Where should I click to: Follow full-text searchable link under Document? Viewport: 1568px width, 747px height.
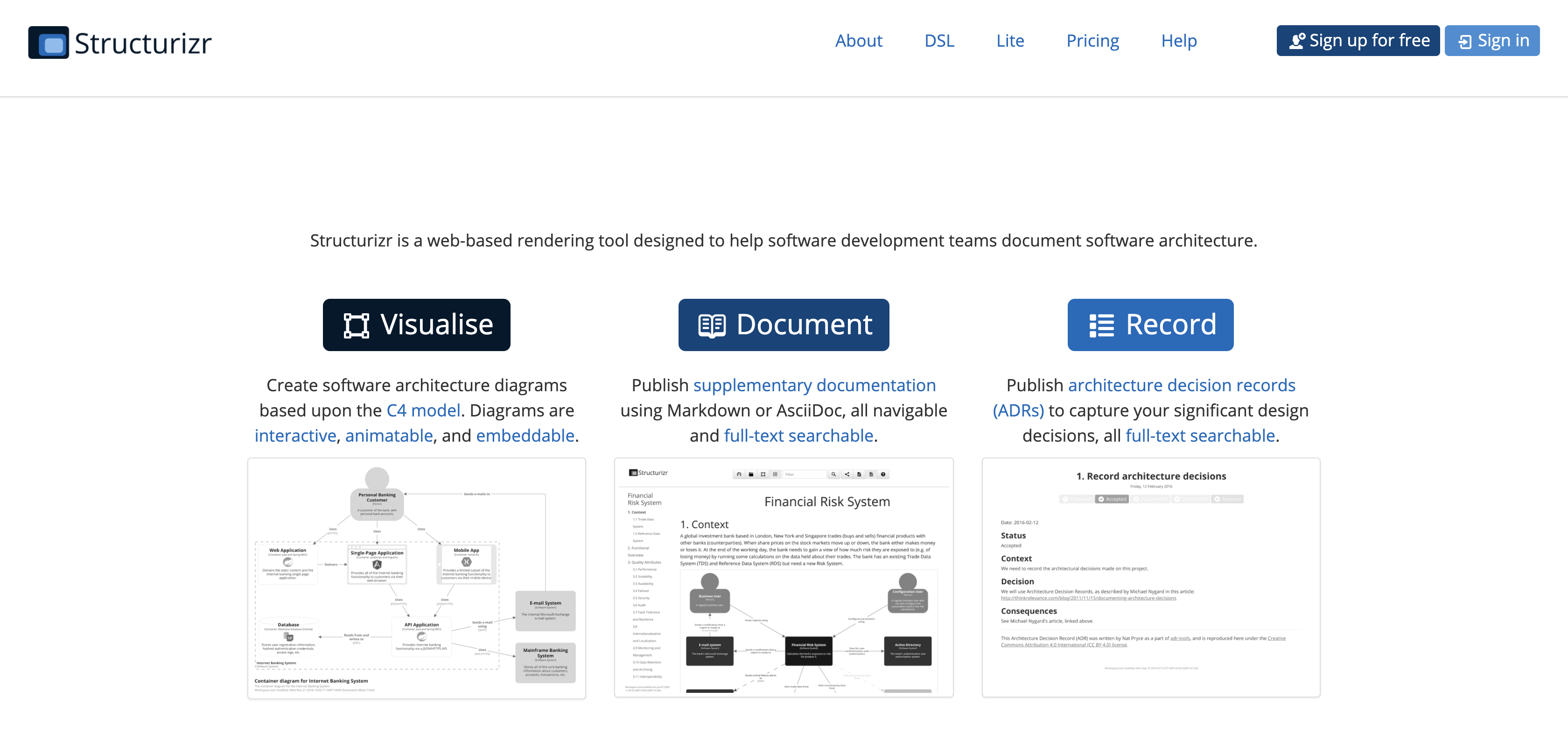click(798, 435)
